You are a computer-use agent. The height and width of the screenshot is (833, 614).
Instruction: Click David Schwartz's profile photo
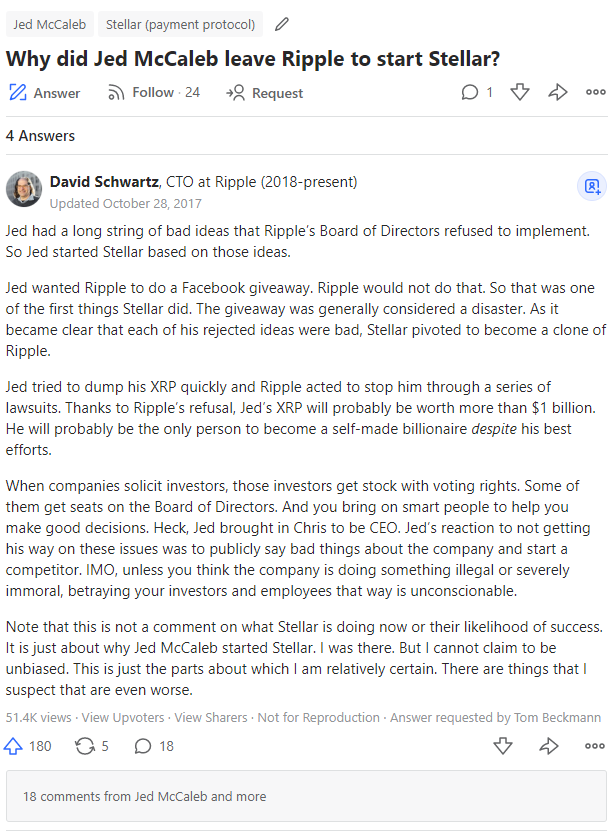pos(24,188)
